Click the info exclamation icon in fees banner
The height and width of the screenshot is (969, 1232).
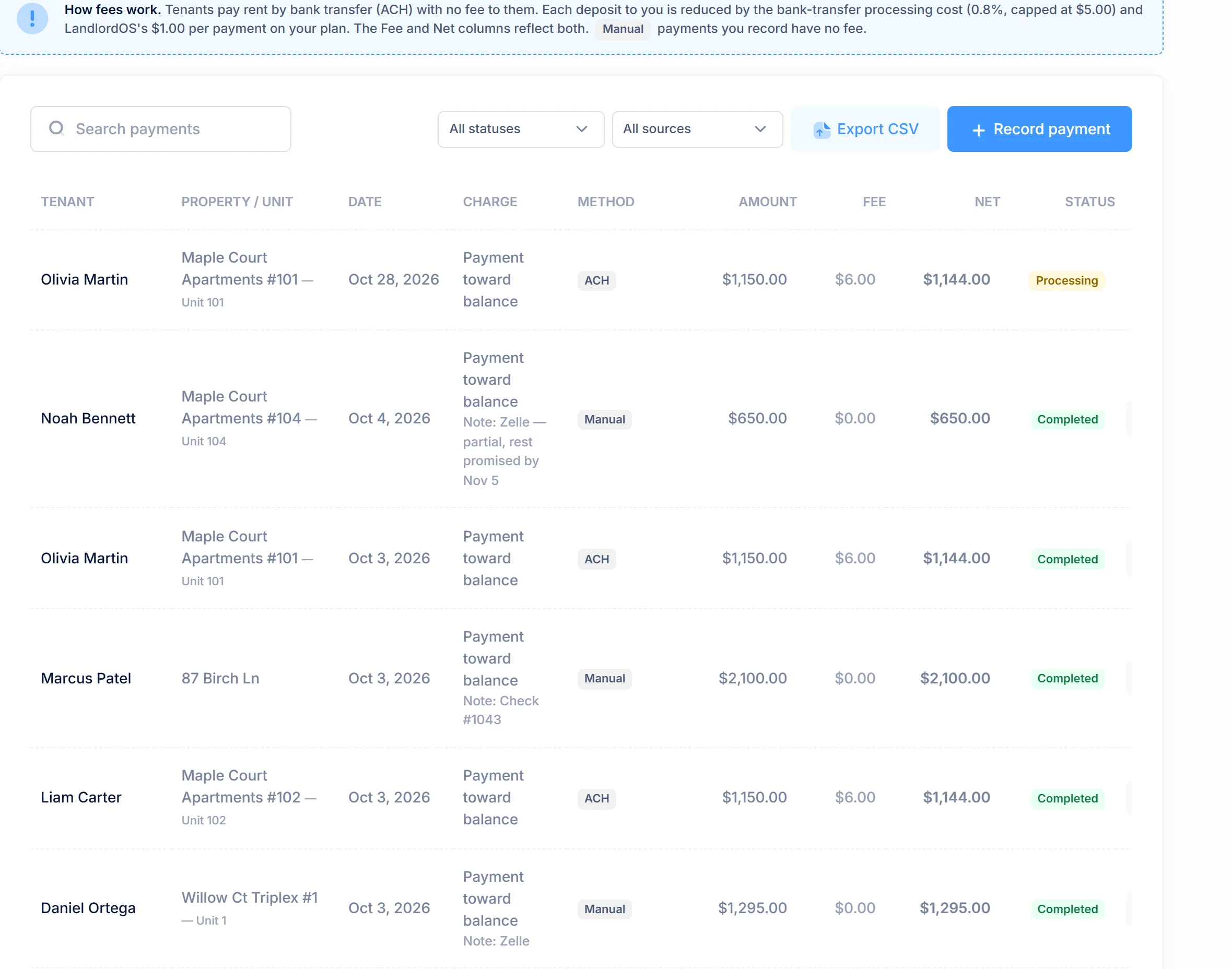[32, 19]
